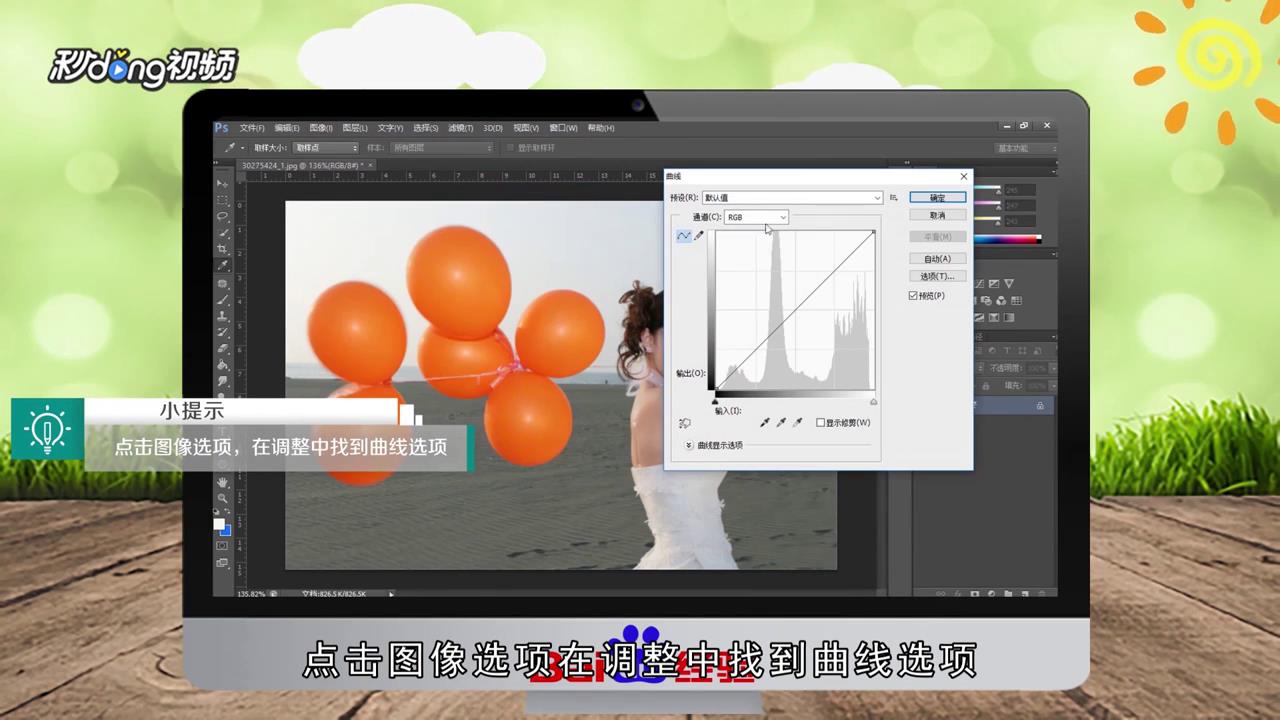Open 选项(T)... button in Curves
Screen dimensions: 1280x720
938,276
